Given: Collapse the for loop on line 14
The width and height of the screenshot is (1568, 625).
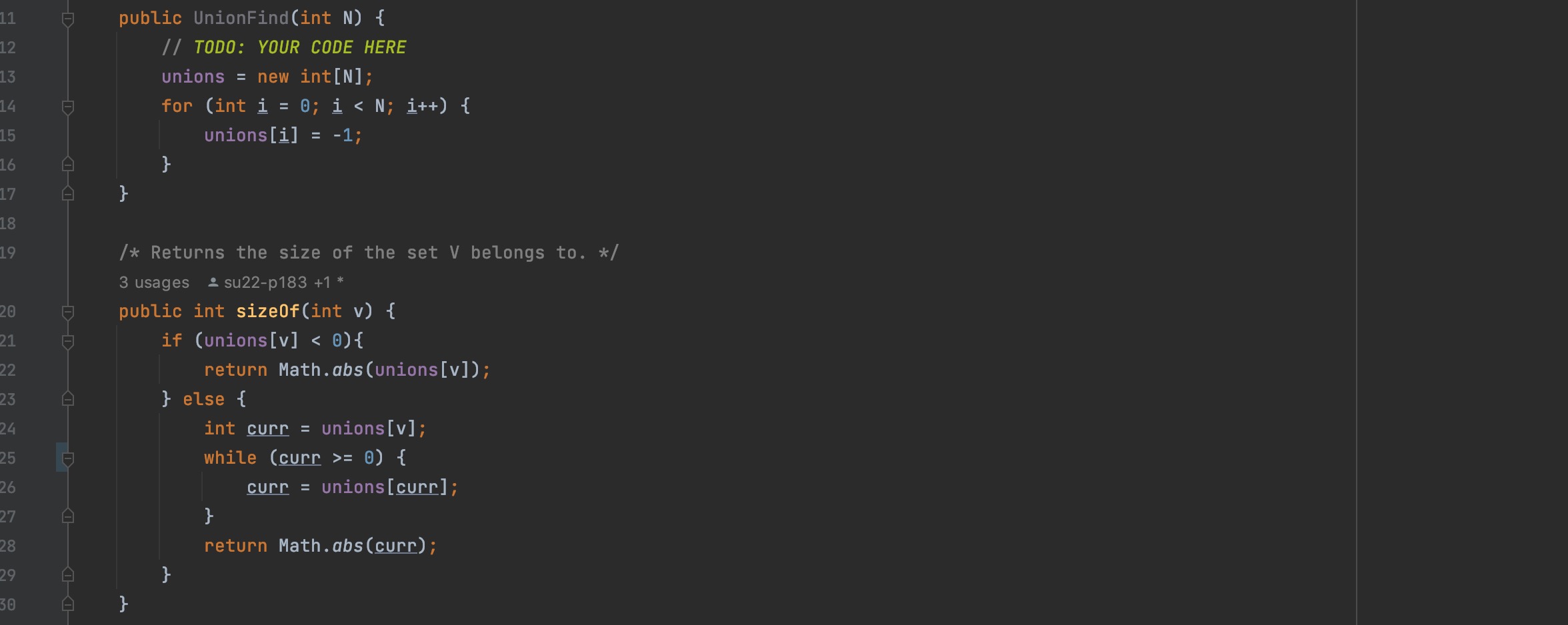Looking at the screenshot, I should 67,107.
